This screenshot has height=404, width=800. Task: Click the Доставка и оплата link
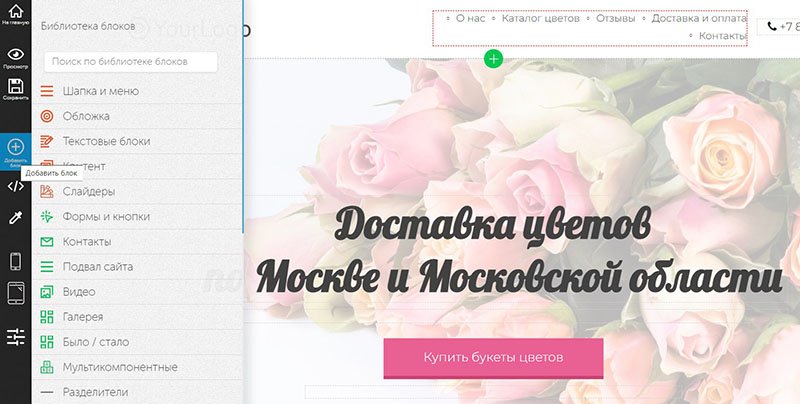699,18
